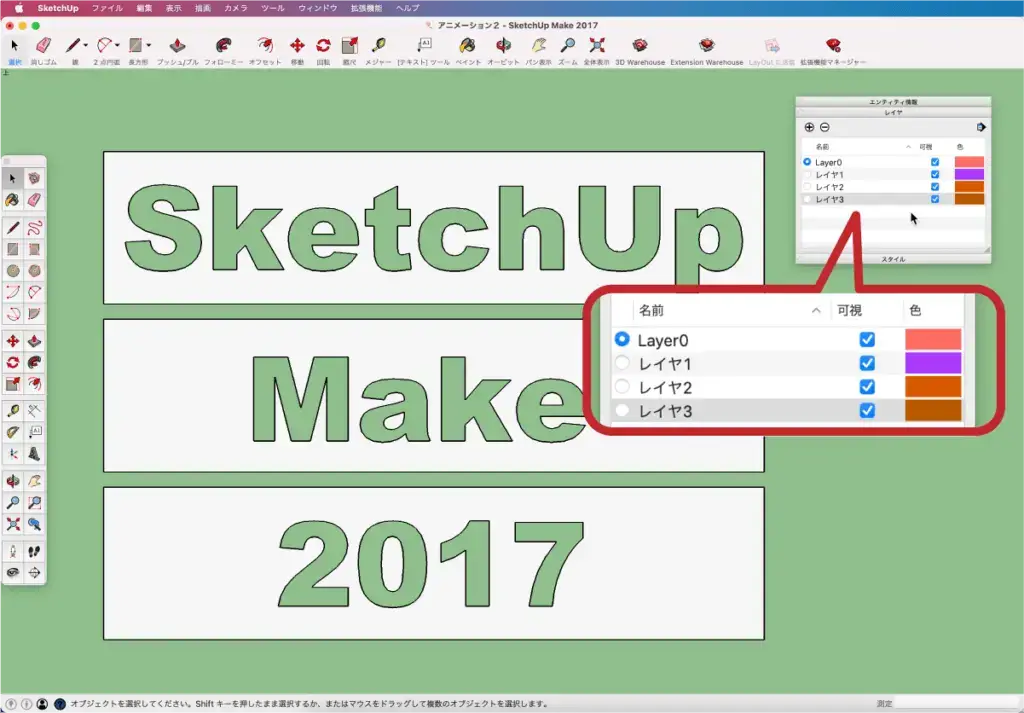Click the purple color swatch of レイヤ1 in small panel
The width and height of the screenshot is (1024, 713).
point(969,174)
